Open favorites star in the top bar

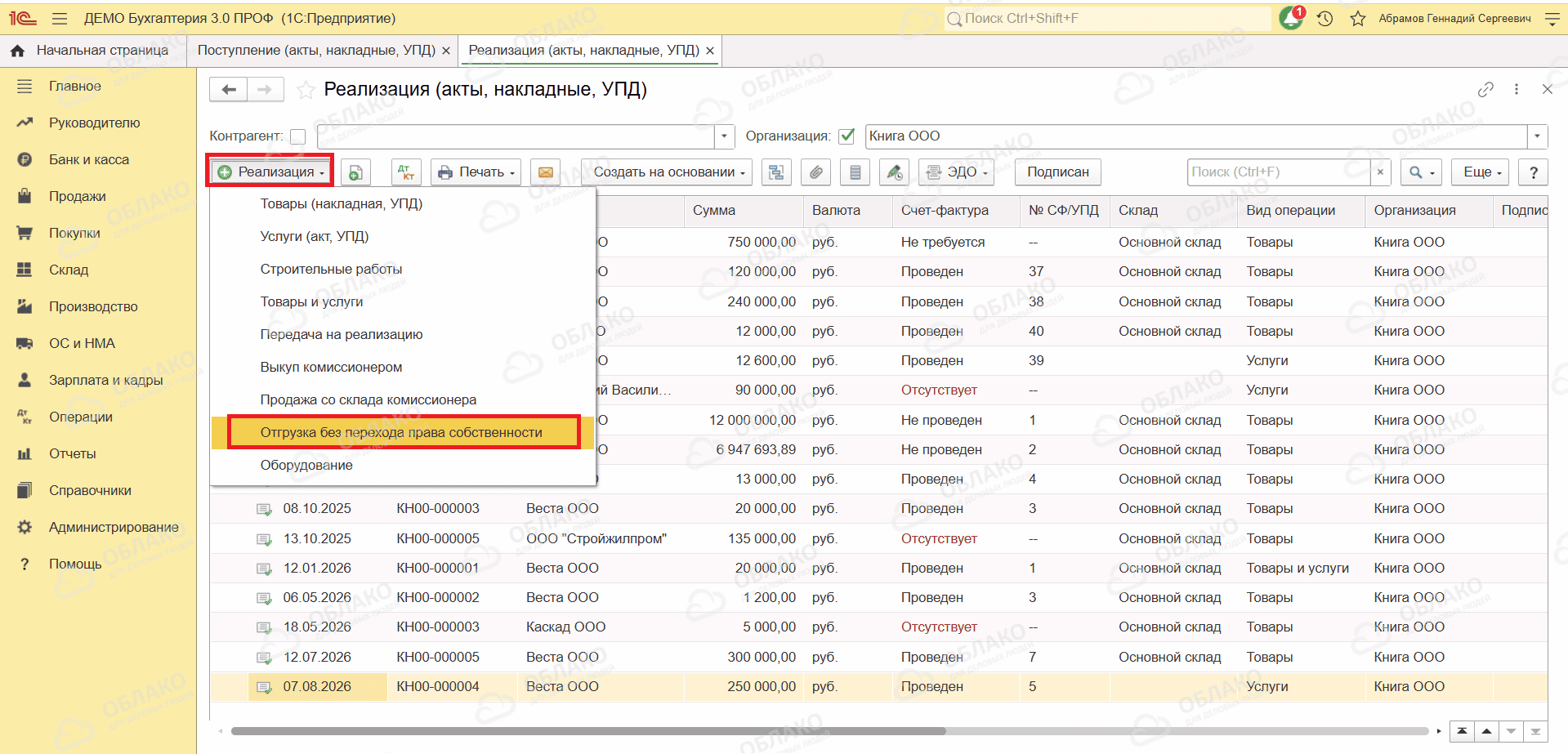point(1357,18)
